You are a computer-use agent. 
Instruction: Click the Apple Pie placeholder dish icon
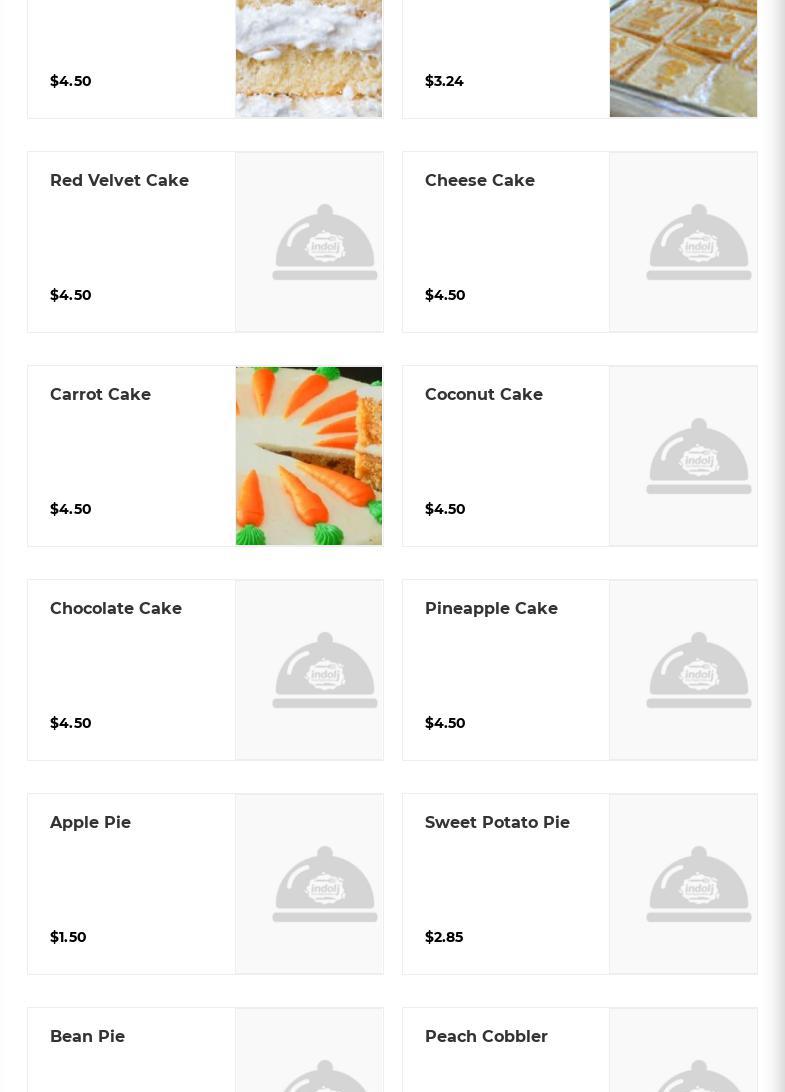[x=324, y=884]
